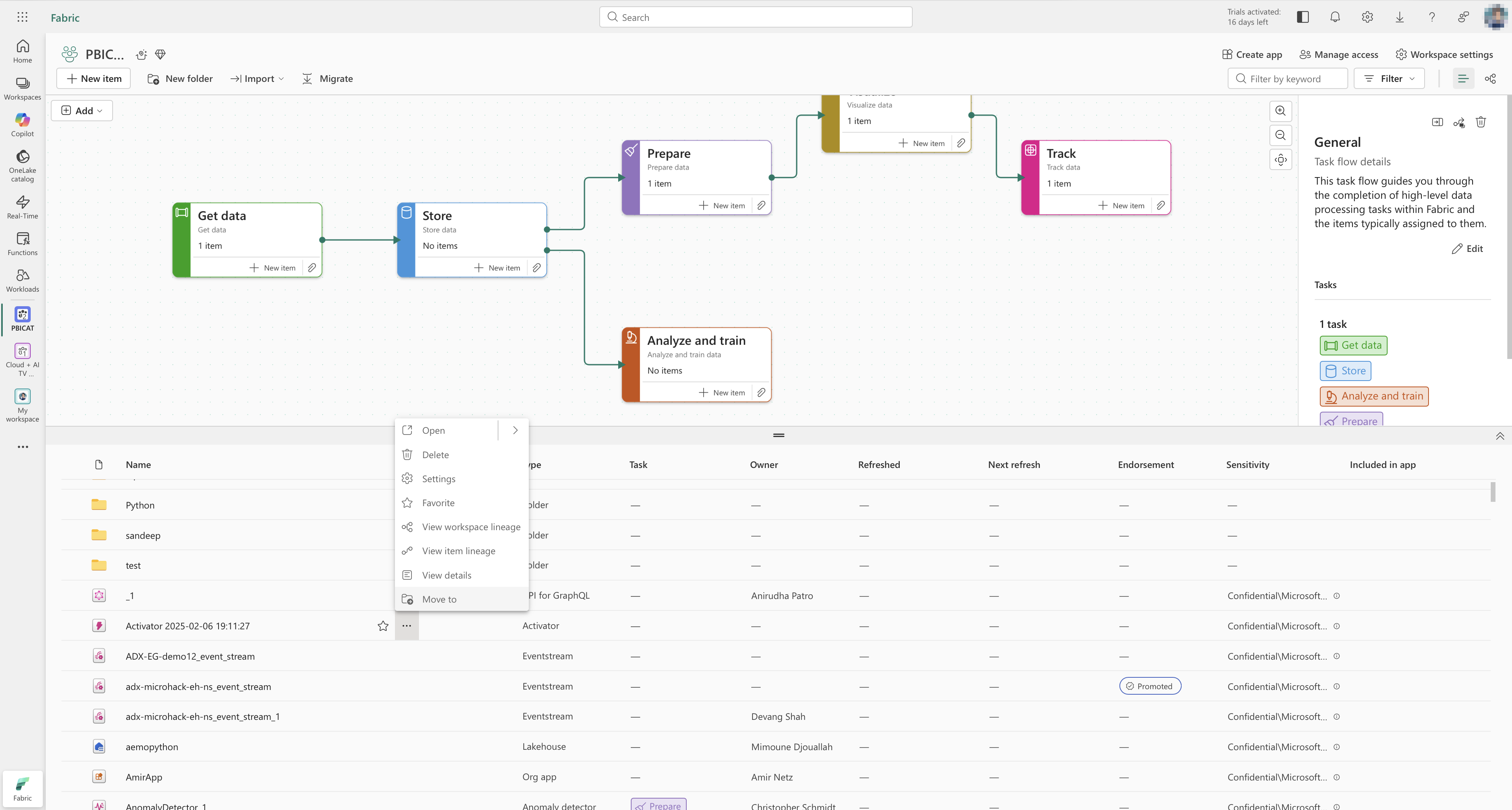Viewport: 1512px width, 810px height.
Task: Open the more options ellipsis in sidebar
Action: tap(22, 447)
